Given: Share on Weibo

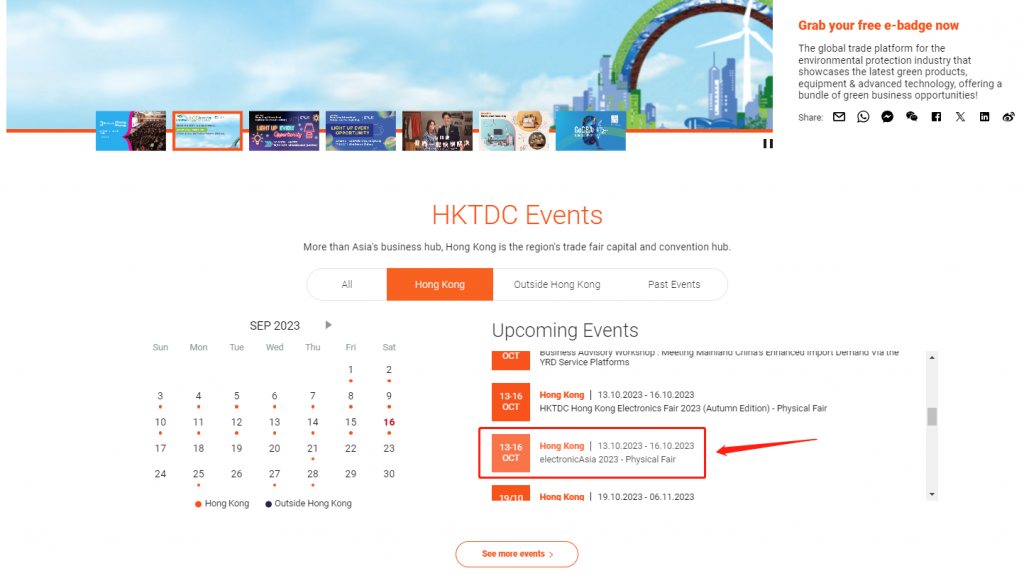Looking at the screenshot, I should (1008, 117).
